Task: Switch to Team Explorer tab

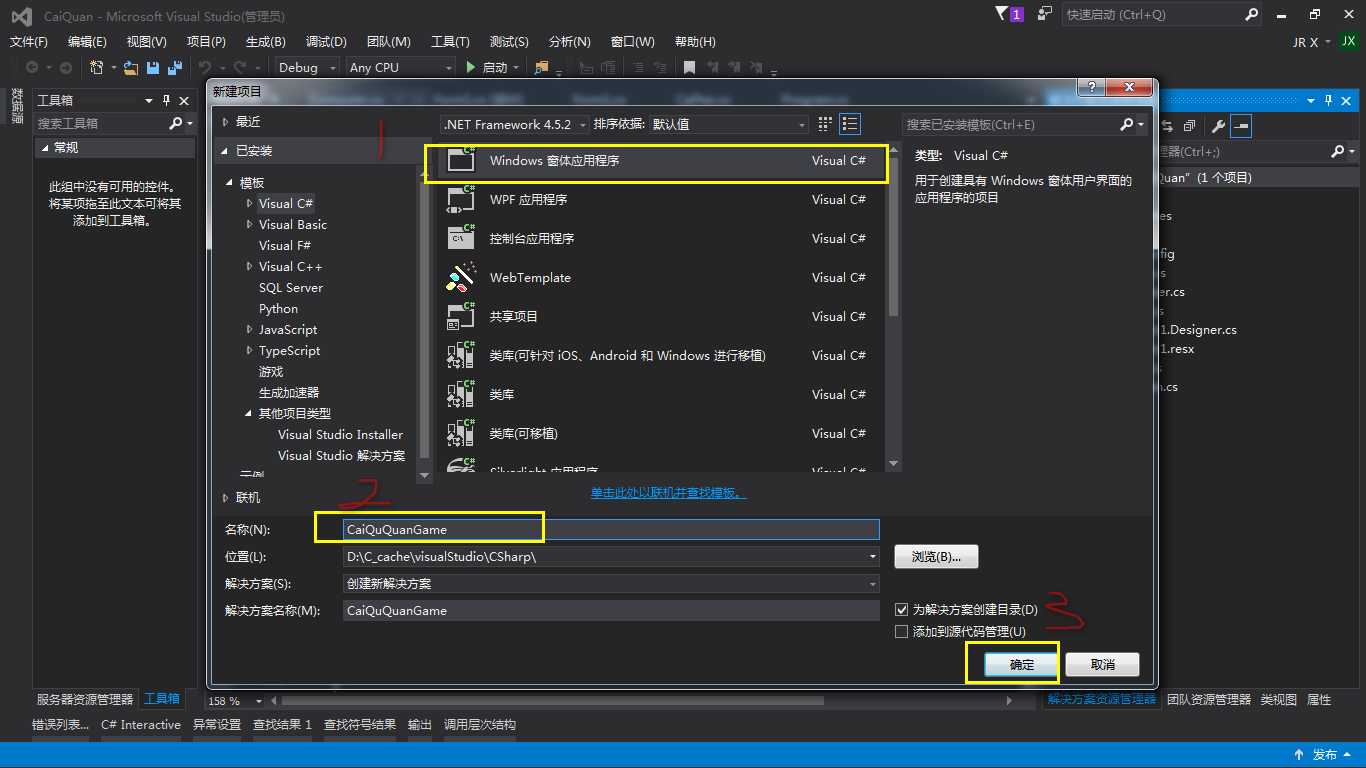Action: 1209,699
